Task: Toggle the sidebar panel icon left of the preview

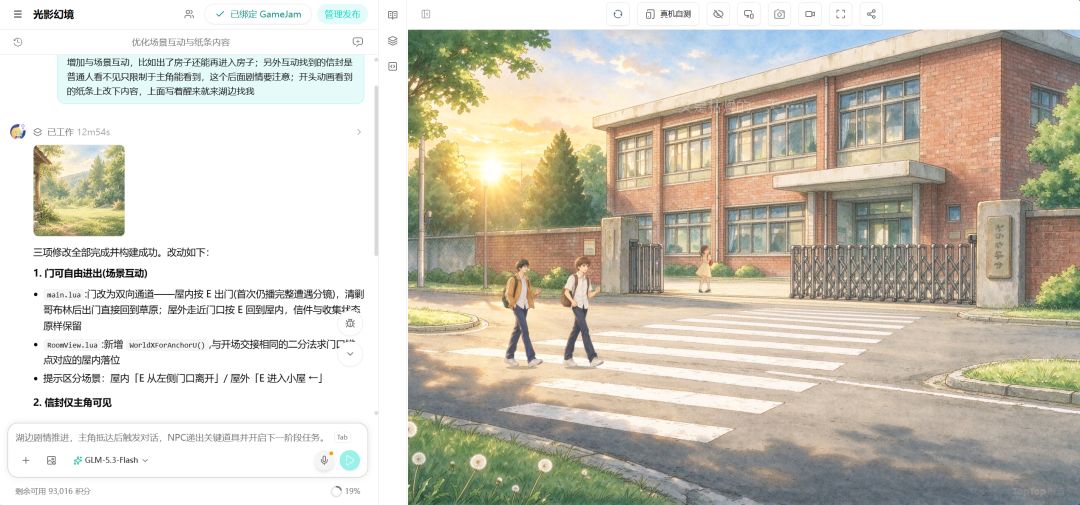Action: [426, 14]
